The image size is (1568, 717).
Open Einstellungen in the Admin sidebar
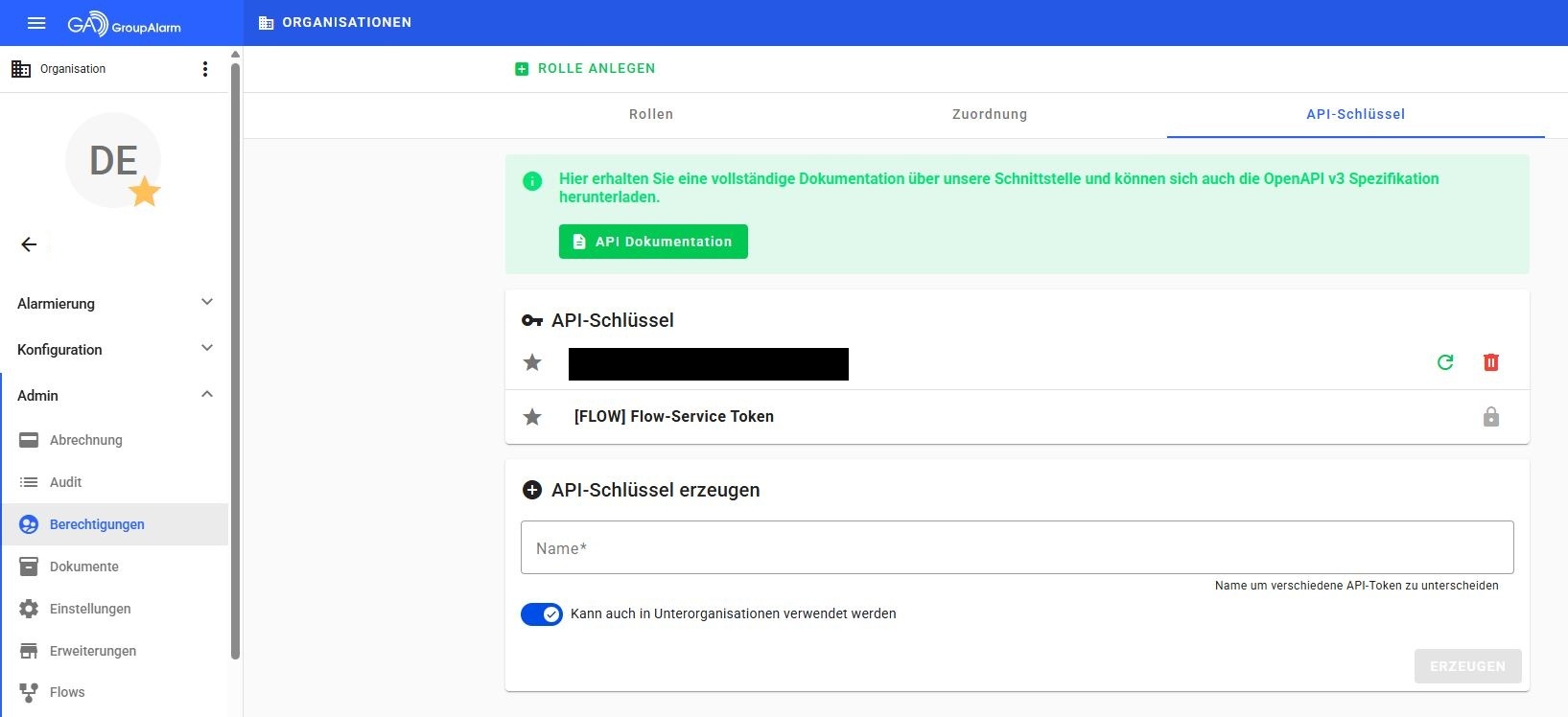coord(90,609)
